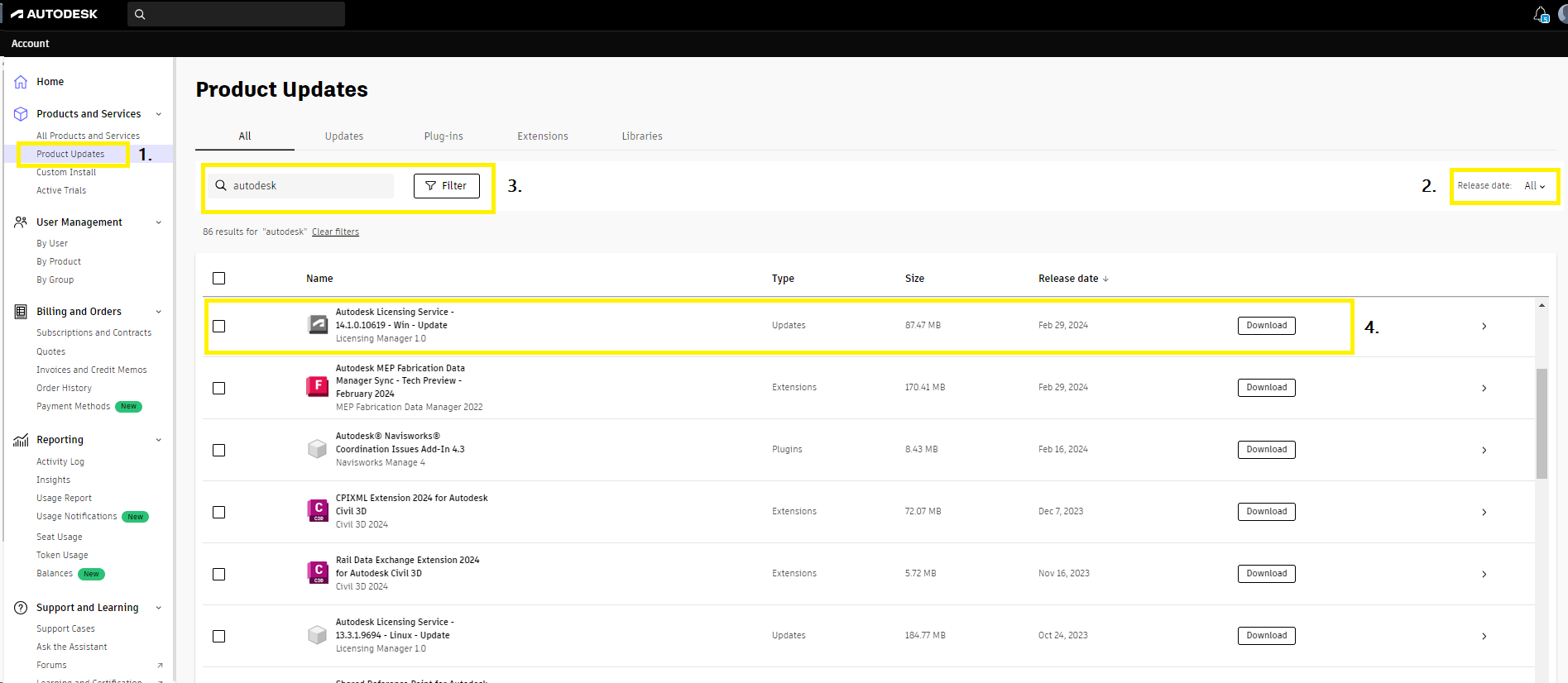Toggle the select-all checkbox in table header
The height and width of the screenshot is (683, 1568).
pos(218,279)
